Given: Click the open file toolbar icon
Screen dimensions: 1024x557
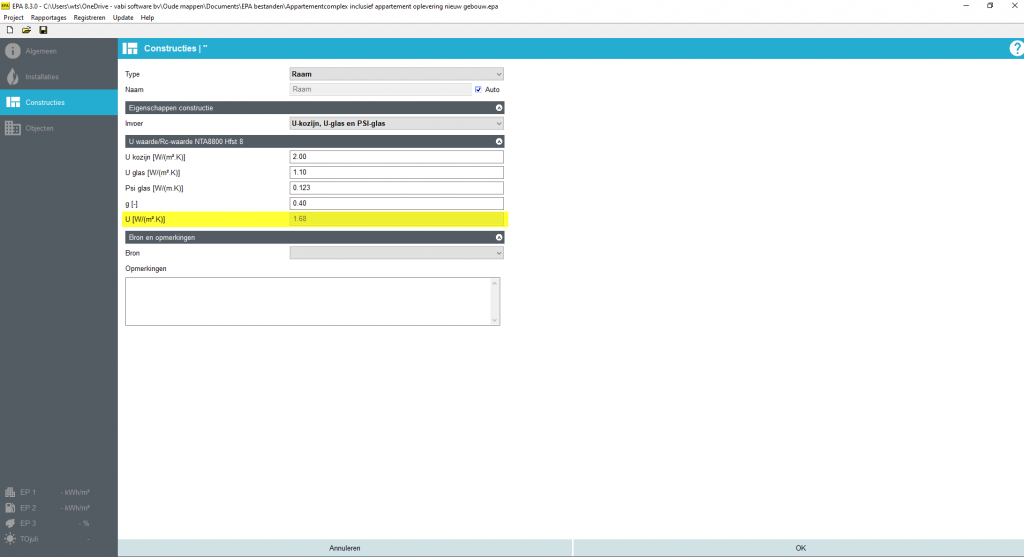Looking at the screenshot, I should tap(26, 30).
